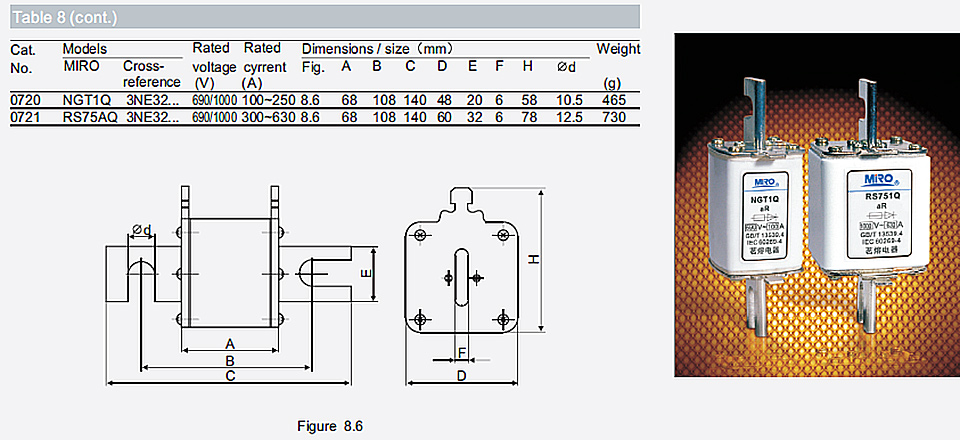Click the Ød value "10.5"

point(570,100)
